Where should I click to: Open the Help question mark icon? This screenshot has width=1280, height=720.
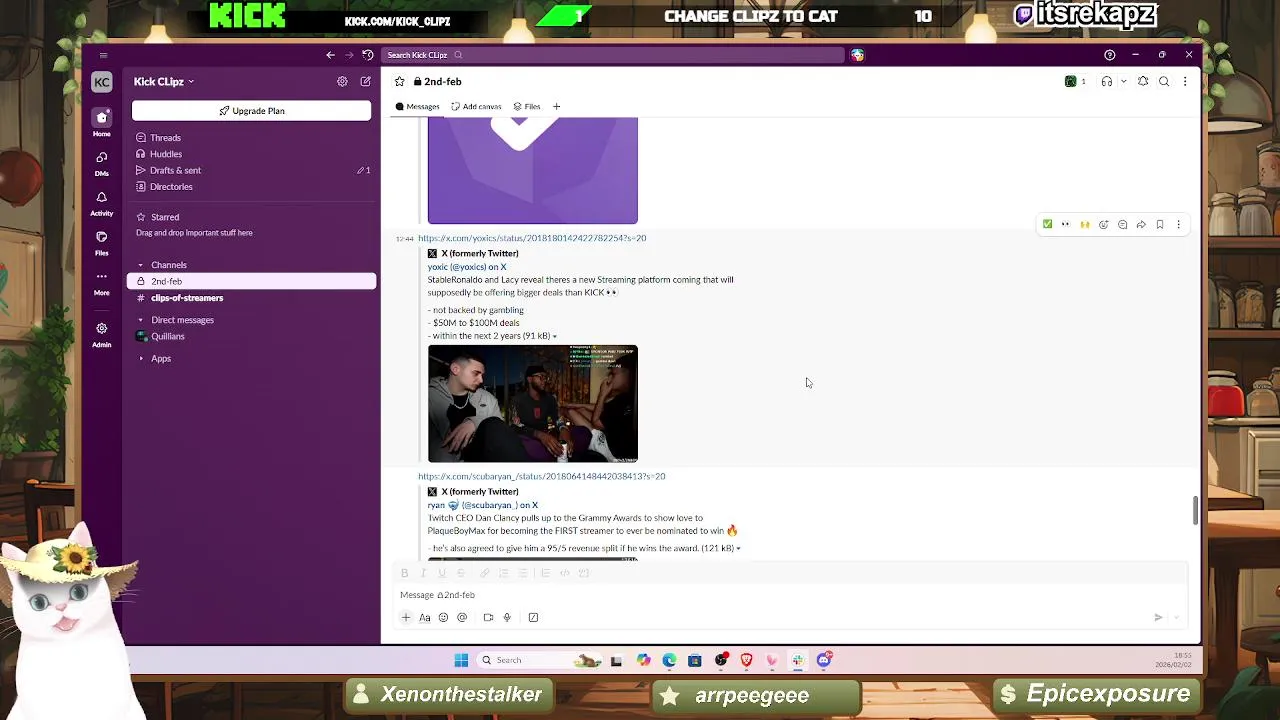(1109, 55)
